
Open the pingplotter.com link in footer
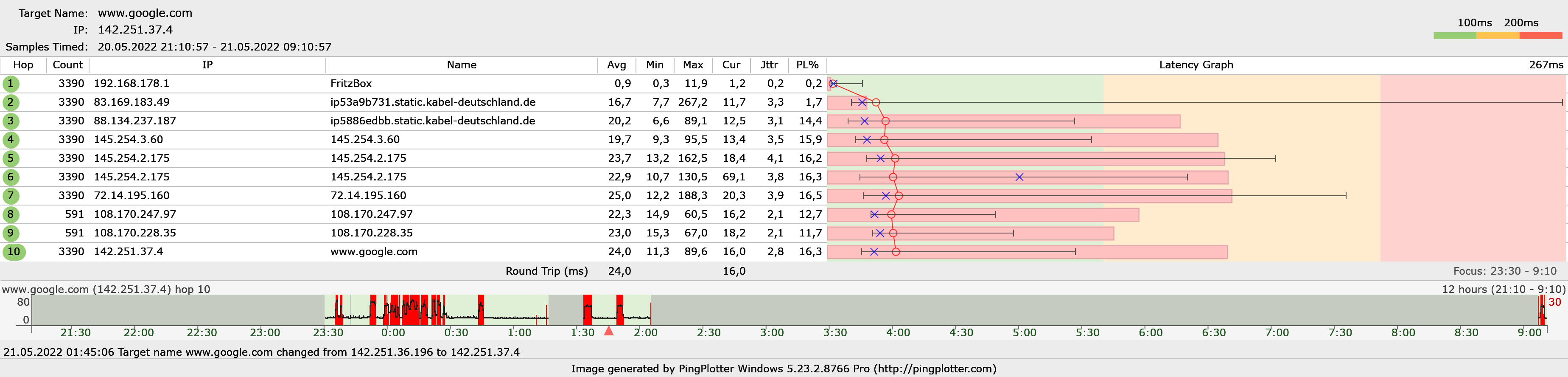pos(932,369)
